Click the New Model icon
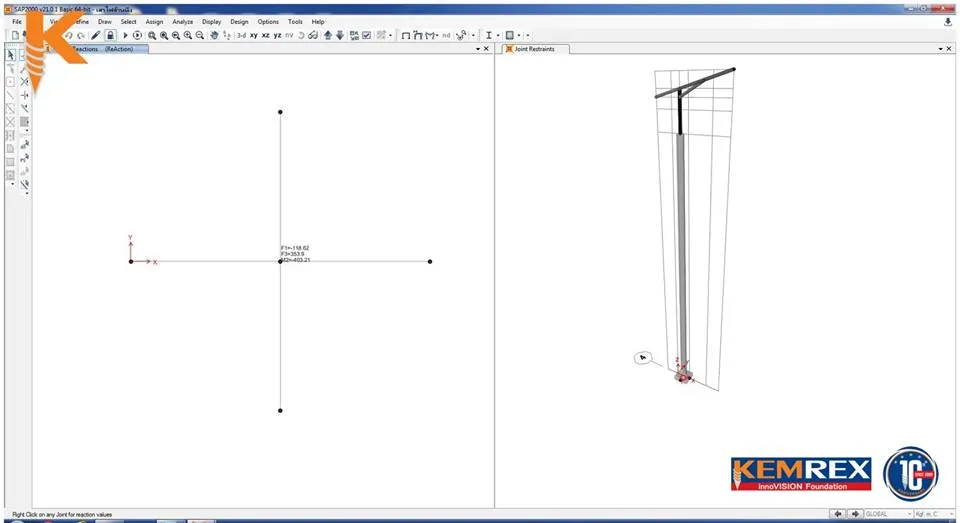960x523 pixels. (15, 36)
